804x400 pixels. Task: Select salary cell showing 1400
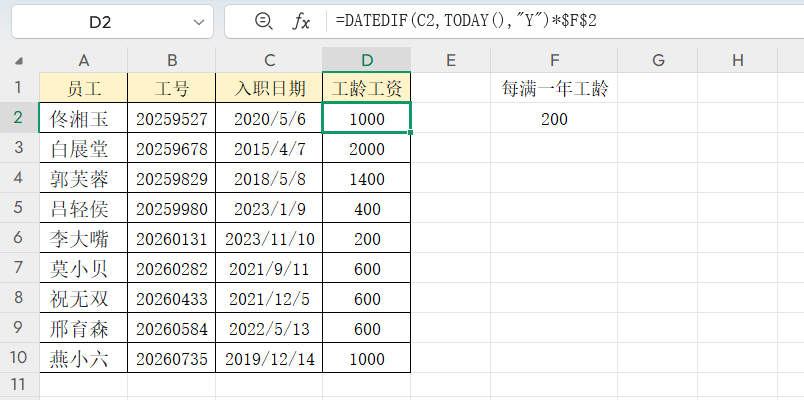pos(366,179)
